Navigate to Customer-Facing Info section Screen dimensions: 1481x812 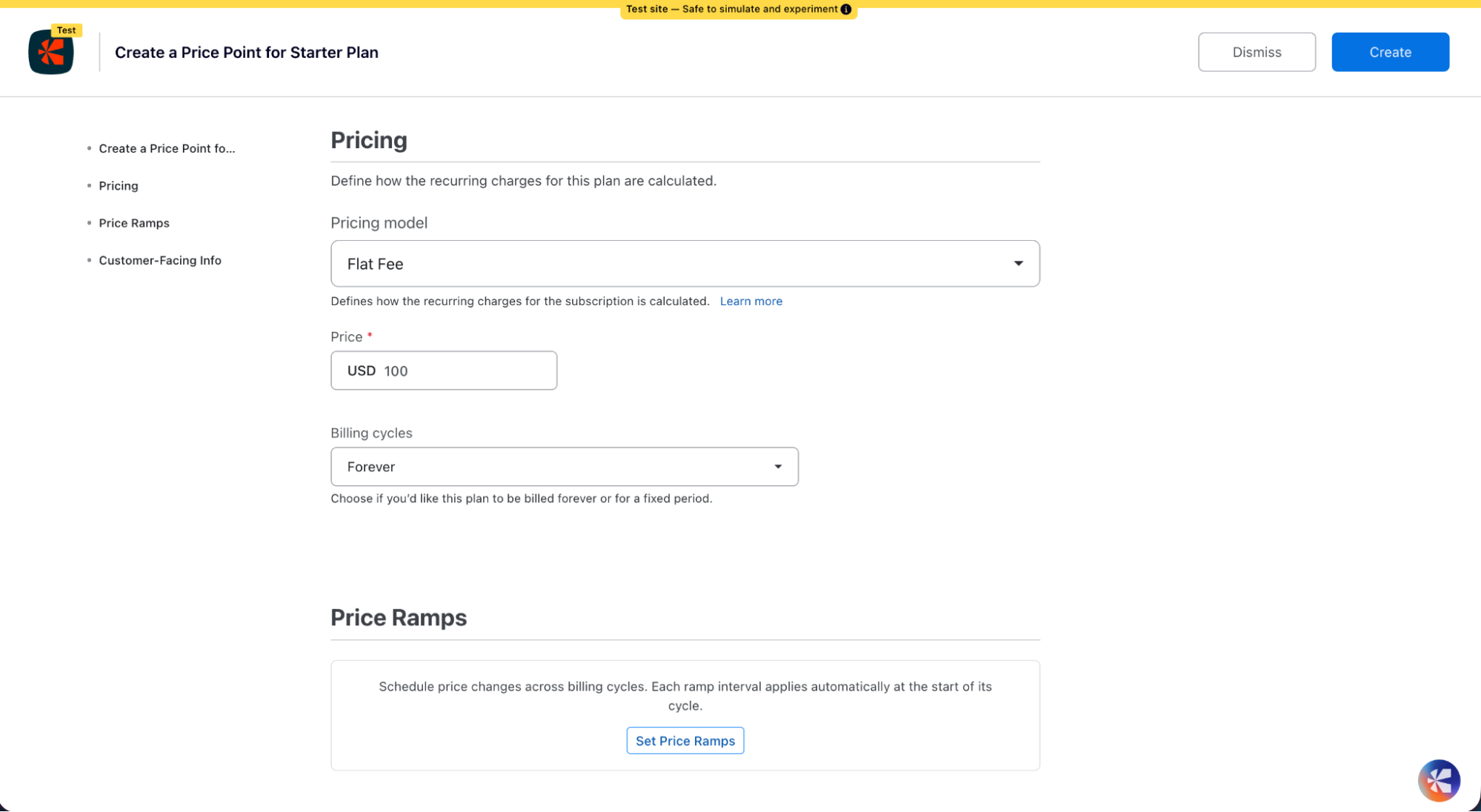pos(160,261)
